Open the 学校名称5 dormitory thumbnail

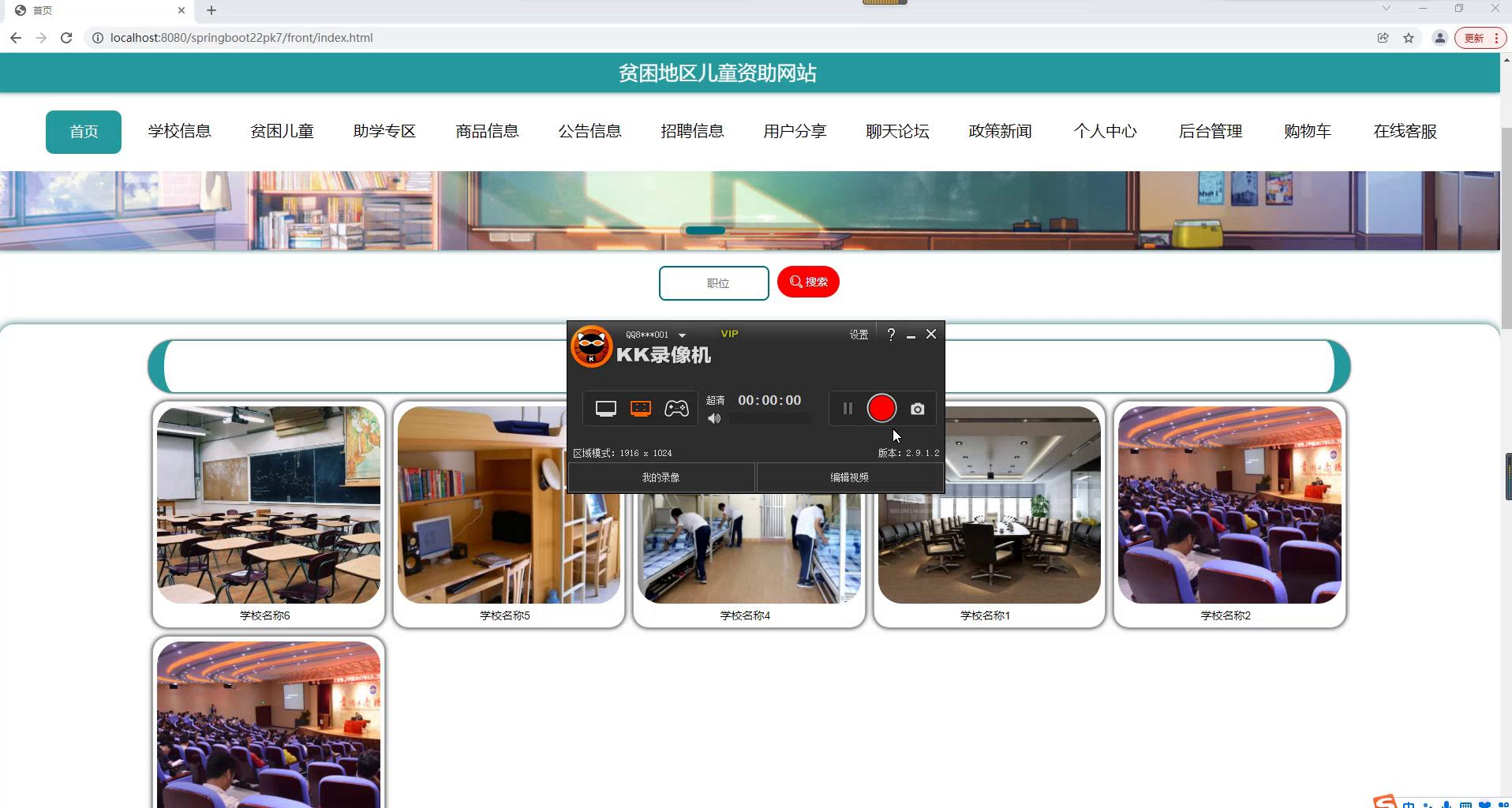point(509,505)
